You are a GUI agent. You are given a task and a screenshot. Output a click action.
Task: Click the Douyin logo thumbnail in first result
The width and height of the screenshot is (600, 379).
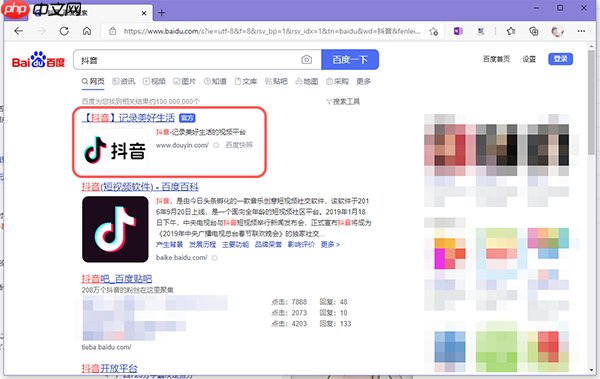pos(115,150)
